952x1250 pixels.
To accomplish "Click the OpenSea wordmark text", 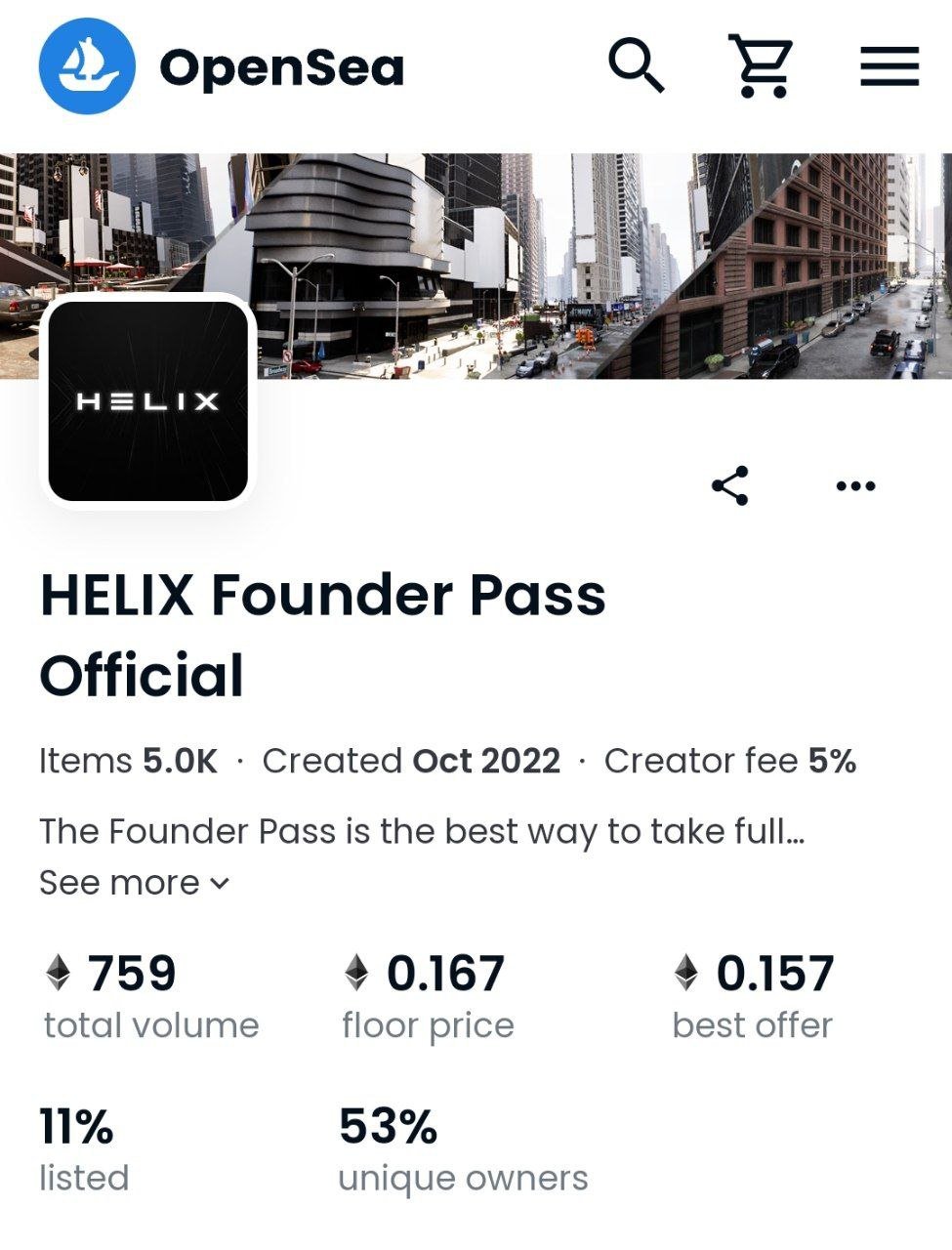I will click(281, 67).
